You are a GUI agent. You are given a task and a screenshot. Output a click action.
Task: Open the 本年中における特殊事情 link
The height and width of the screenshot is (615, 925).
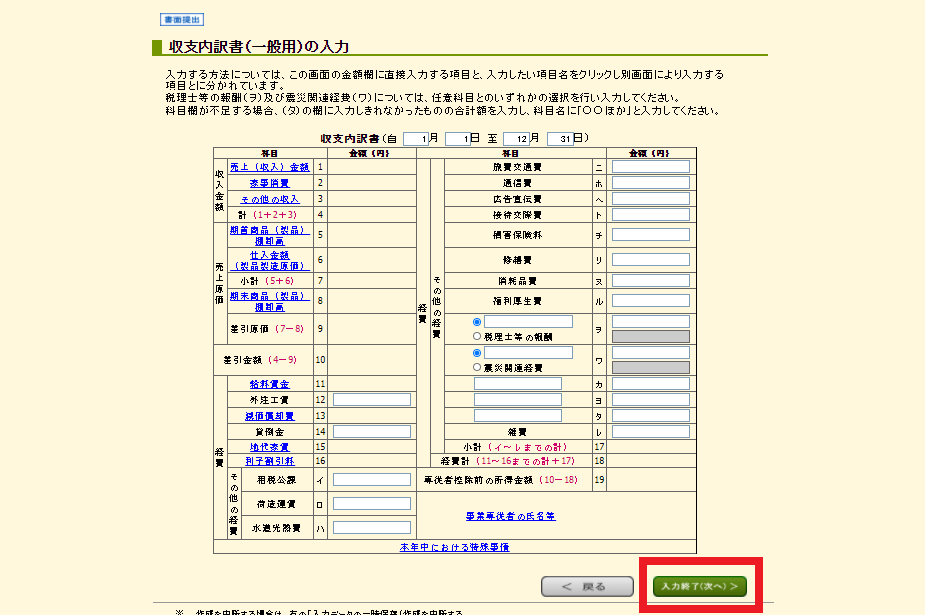pyautogui.click(x=454, y=547)
